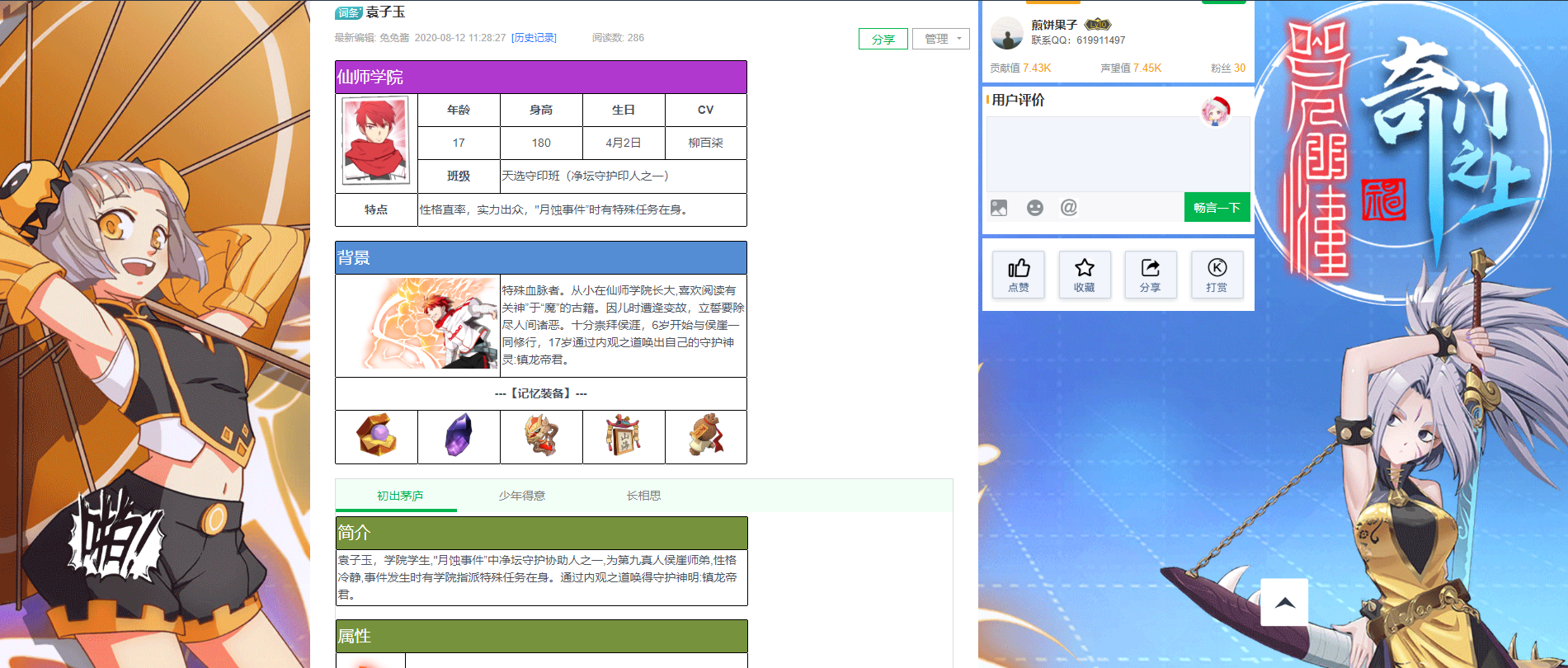Click 声望值 7.45K stat
Screen dimensions: 1568x668
1131,68
